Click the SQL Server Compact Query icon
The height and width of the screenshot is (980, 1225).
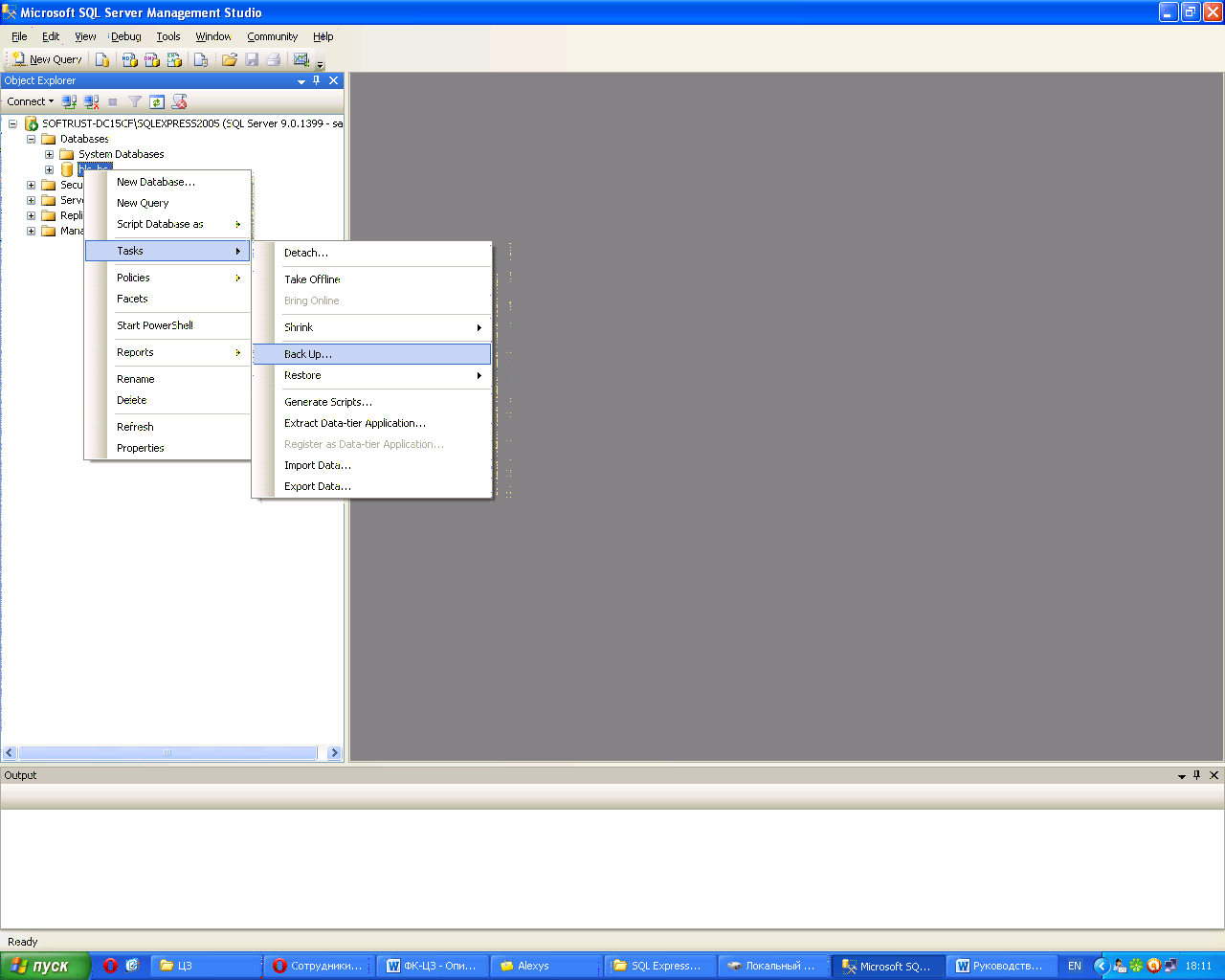pos(201,59)
